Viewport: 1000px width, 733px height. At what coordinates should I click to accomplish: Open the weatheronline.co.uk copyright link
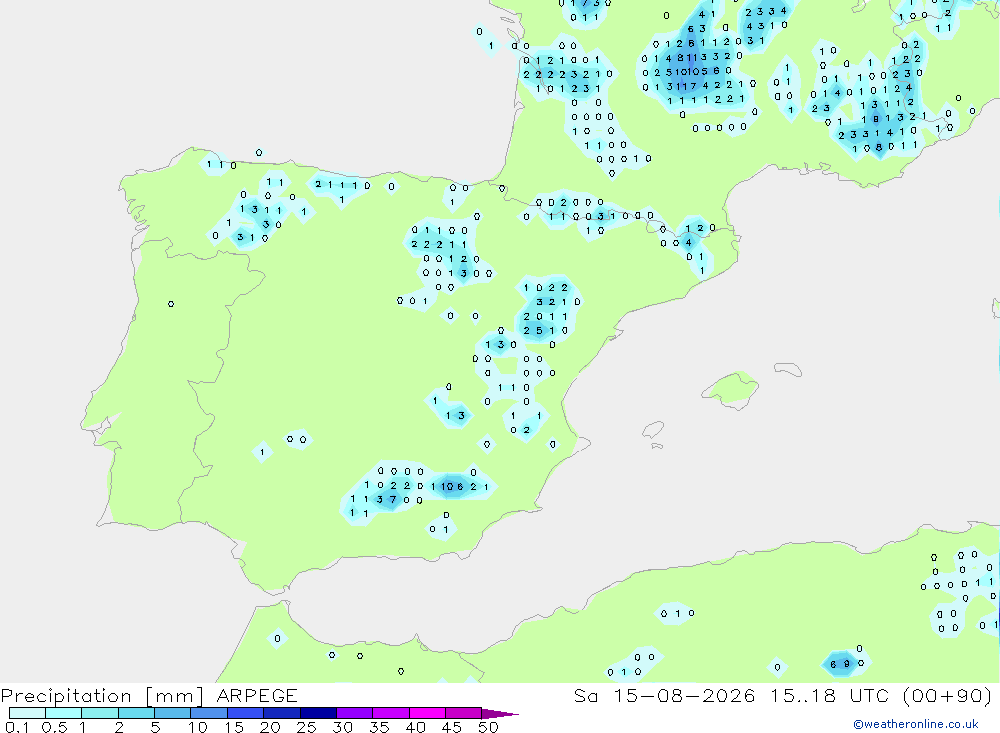(916, 724)
